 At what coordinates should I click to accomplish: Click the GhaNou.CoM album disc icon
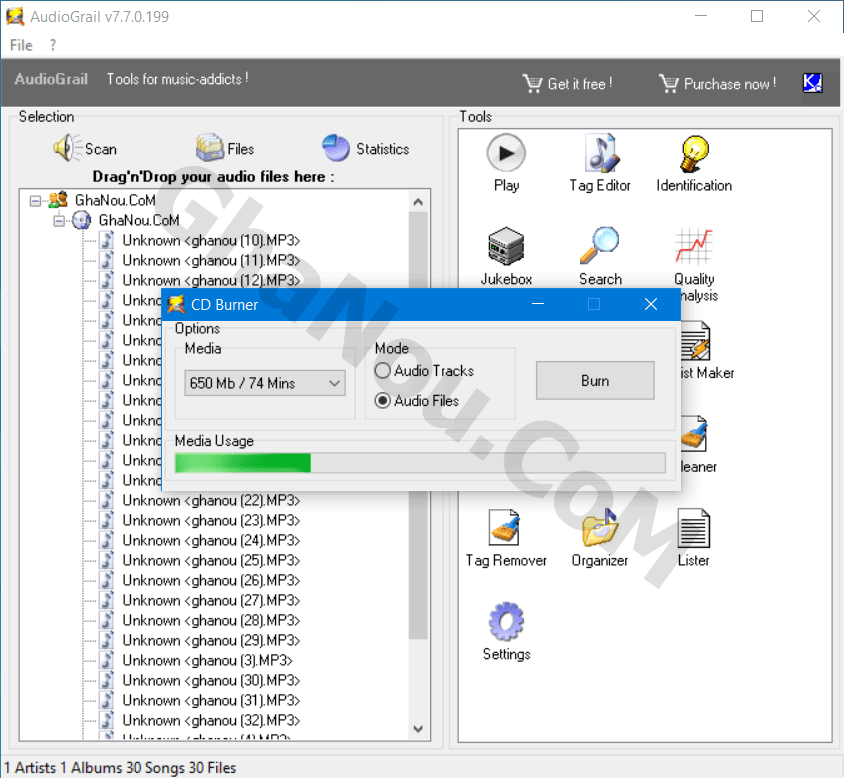pyautogui.click(x=81, y=220)
